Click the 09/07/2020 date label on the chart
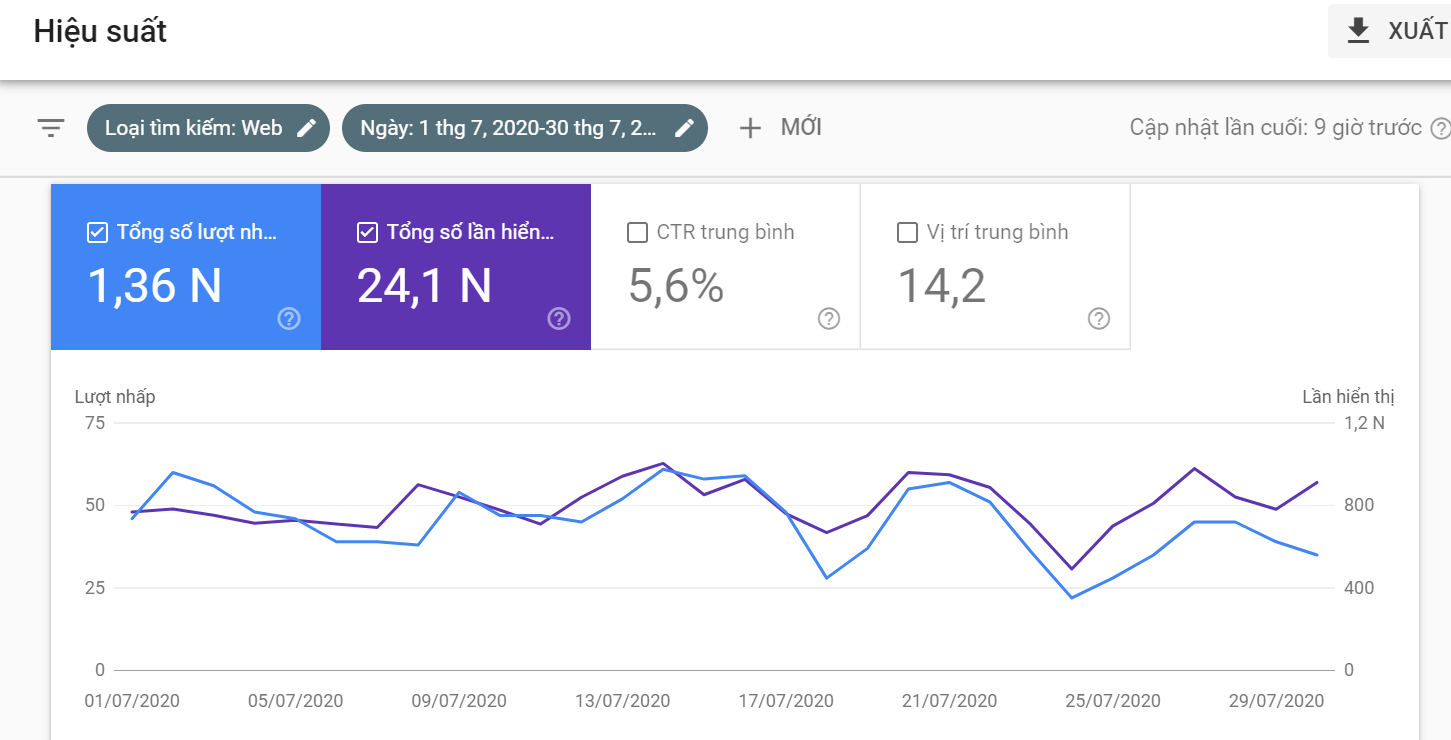 [459, 701]
